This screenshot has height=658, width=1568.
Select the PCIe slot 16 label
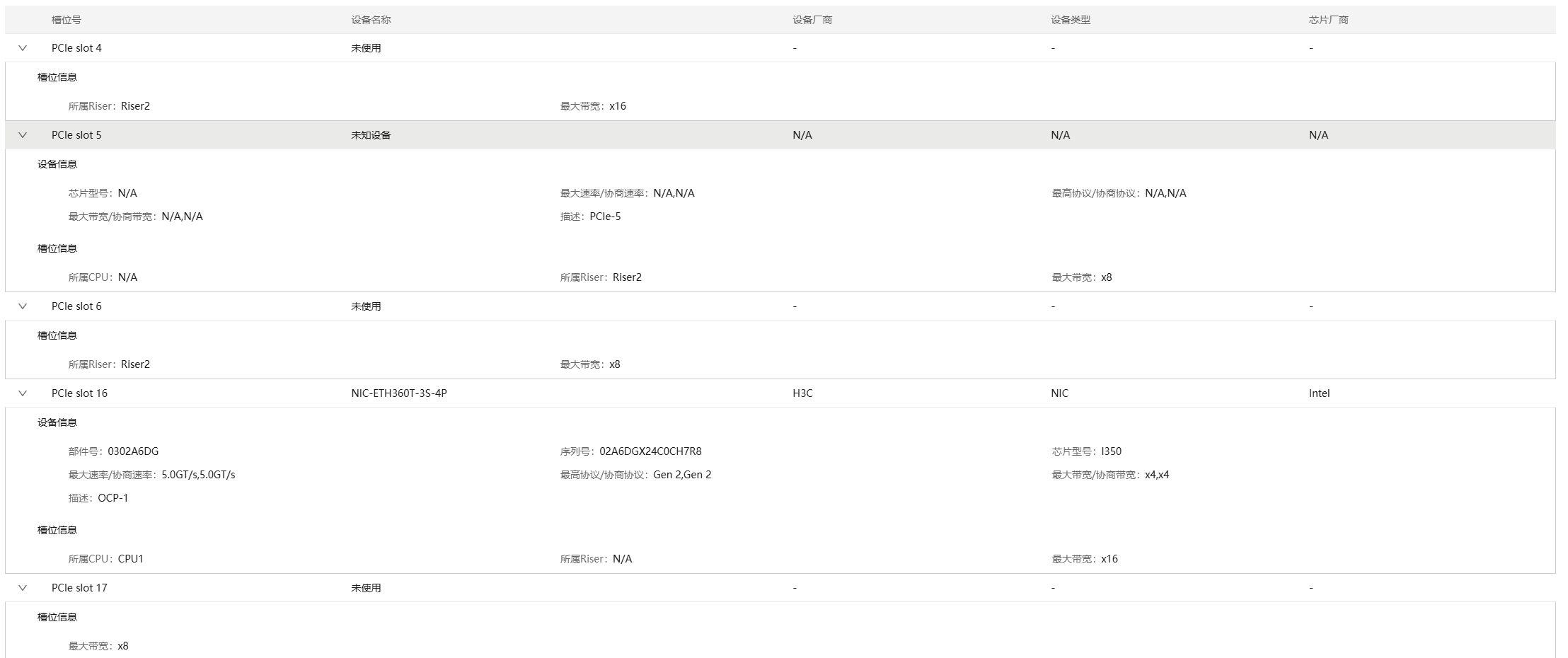pos(79,393)
